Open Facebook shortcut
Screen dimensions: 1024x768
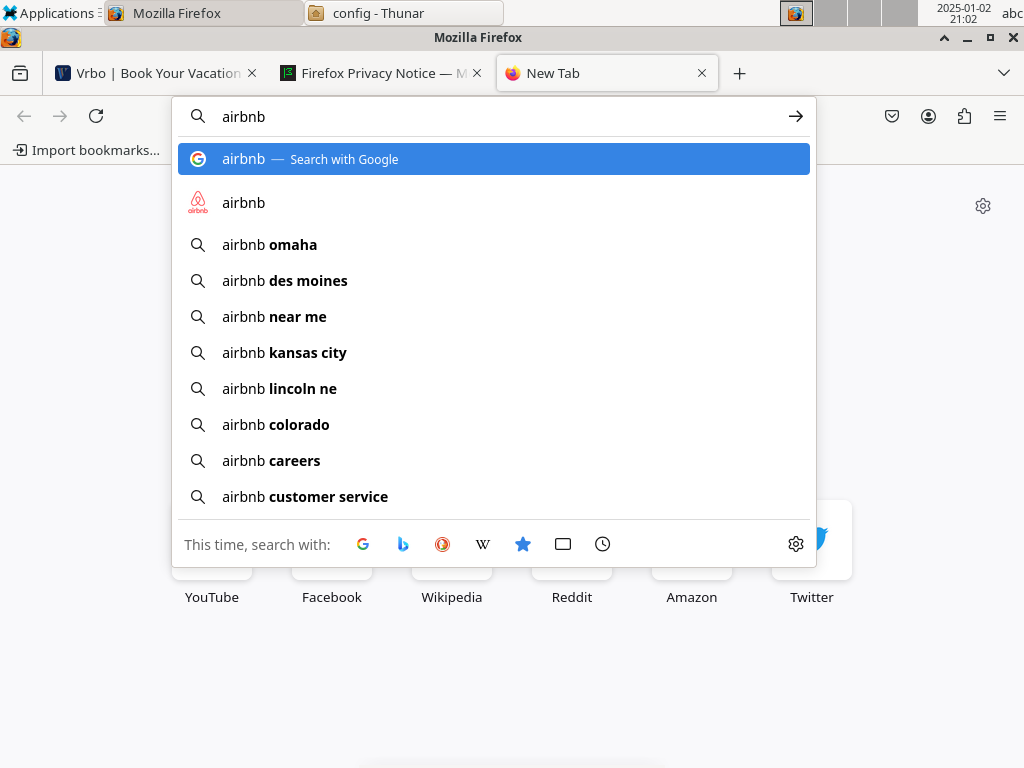(332, 597)
